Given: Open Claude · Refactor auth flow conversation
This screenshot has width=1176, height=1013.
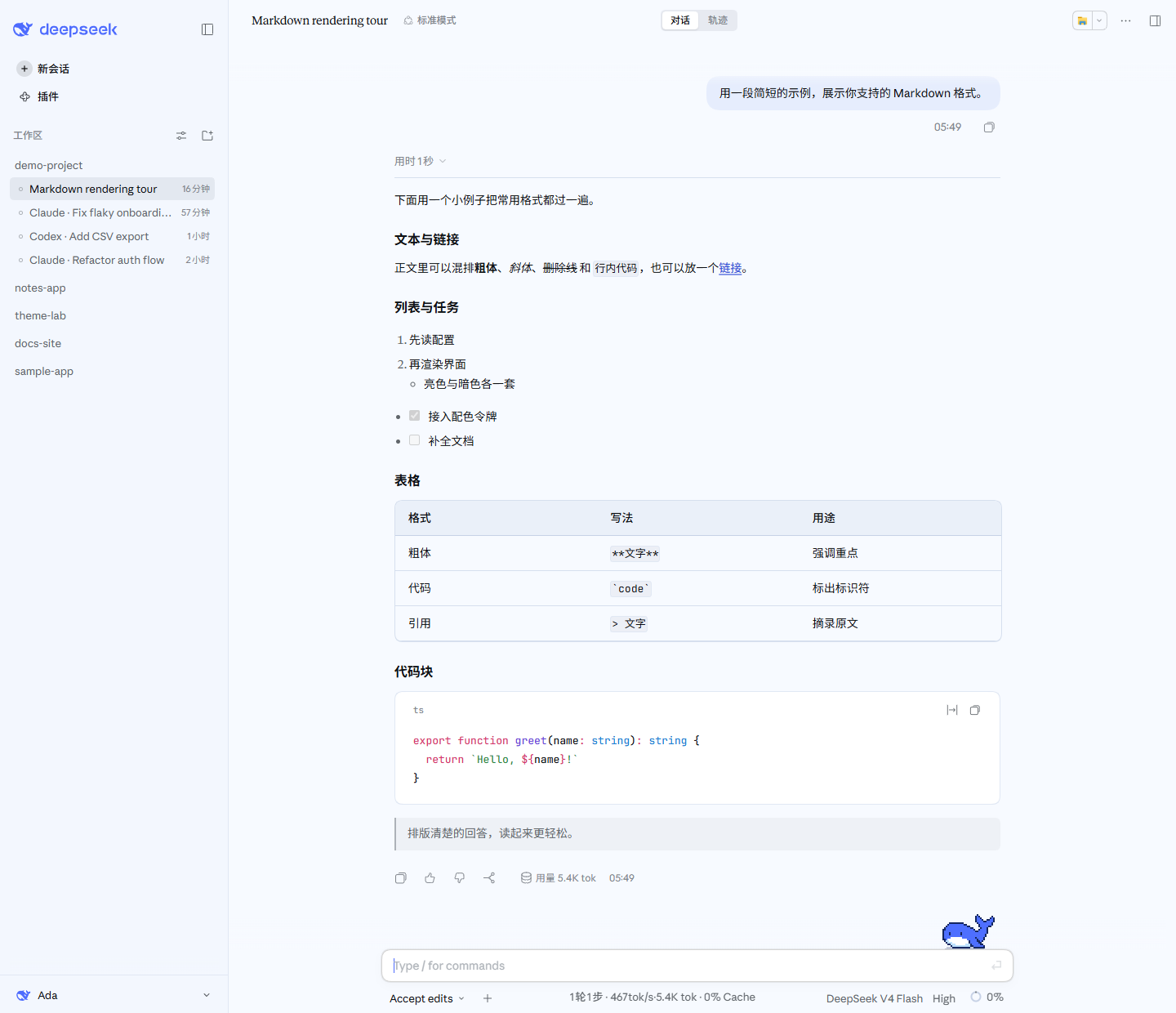Looking at the screenshot, I should [112, 260].
